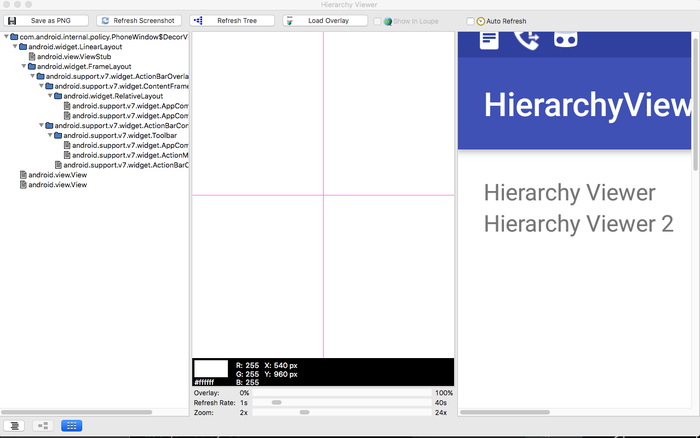Click the Refresh Tree button
Image resolution: width=700 pixels, height=438 pixels.
[232, 21]
